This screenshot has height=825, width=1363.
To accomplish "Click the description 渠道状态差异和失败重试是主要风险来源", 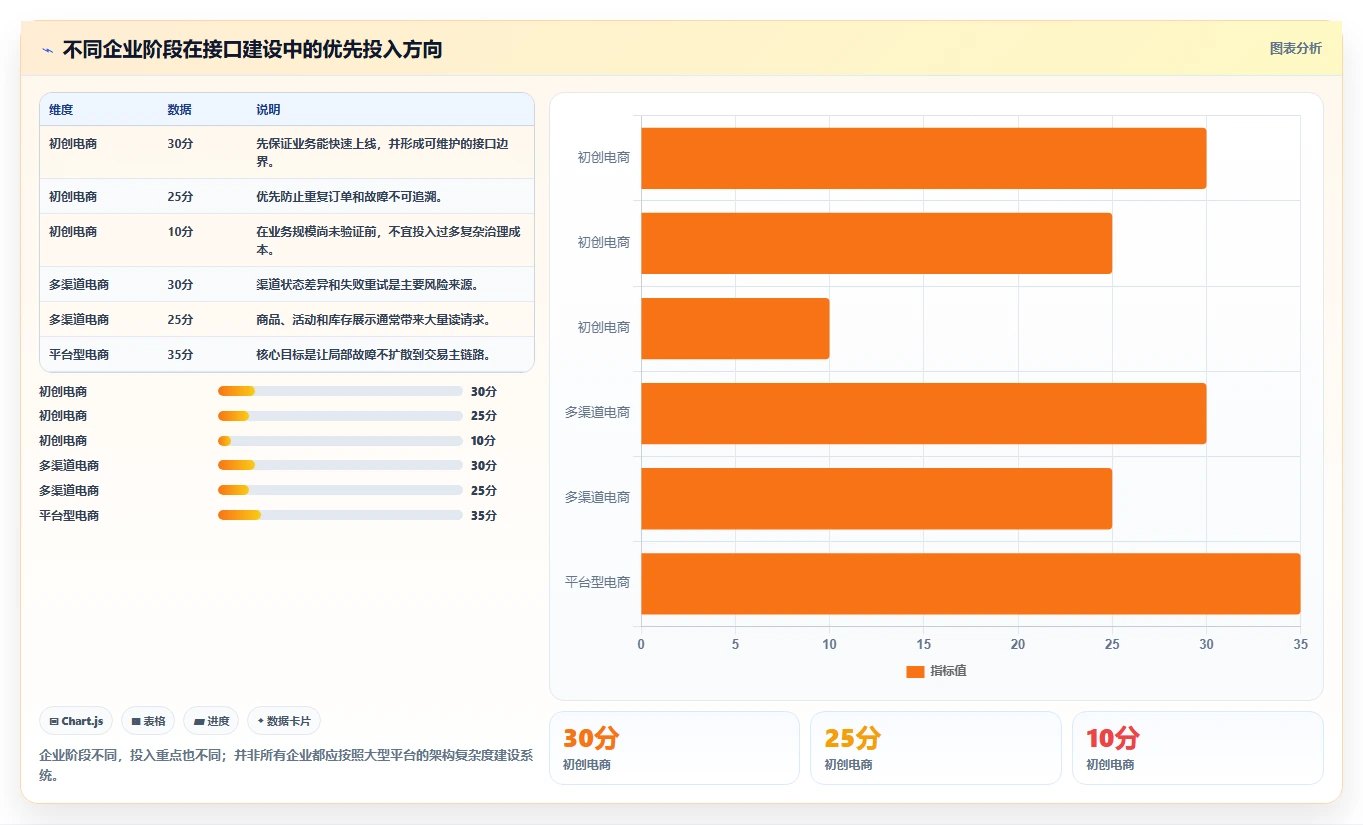I will tap(367, 285).
